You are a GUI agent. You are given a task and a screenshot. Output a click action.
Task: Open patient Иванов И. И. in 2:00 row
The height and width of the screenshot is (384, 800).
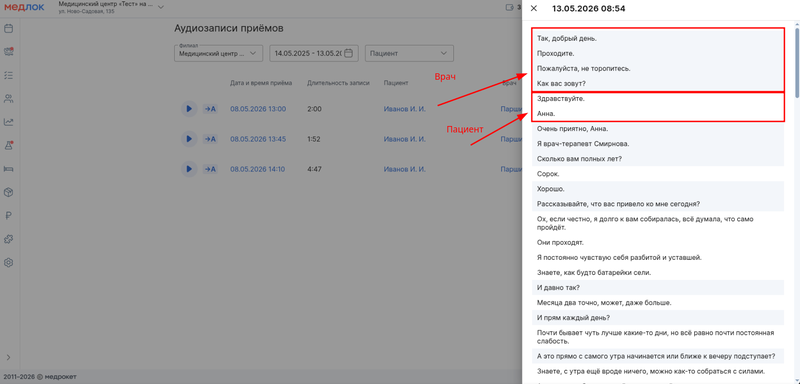[x=404, y=109]
